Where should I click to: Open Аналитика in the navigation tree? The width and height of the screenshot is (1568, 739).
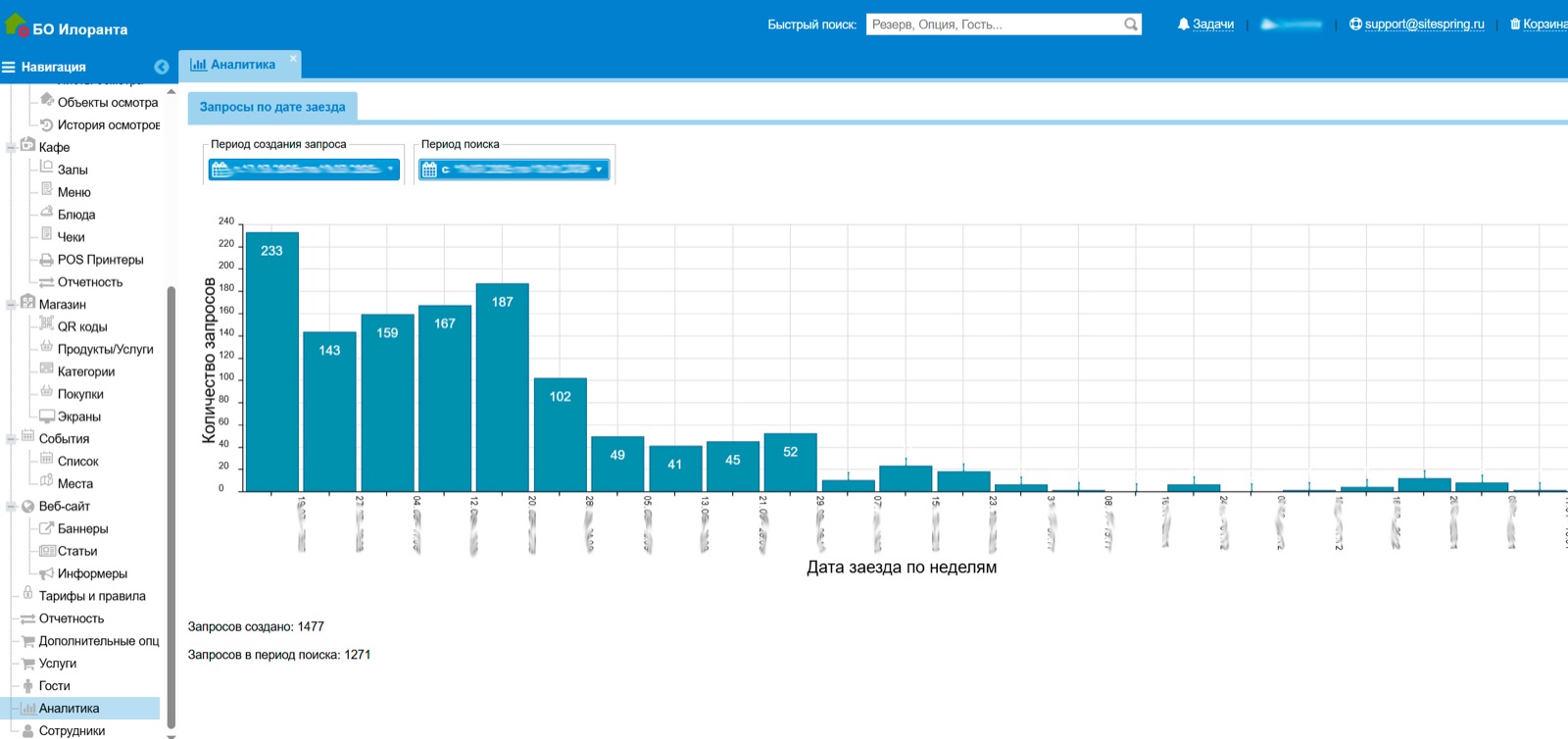pos(69,709)
